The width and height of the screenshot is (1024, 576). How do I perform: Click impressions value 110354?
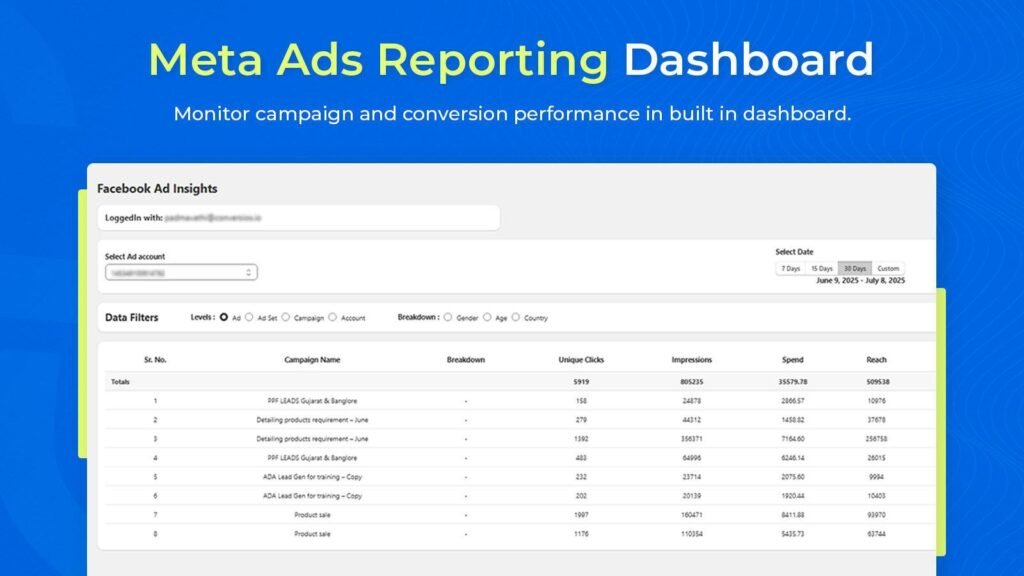tap(692, 534)
